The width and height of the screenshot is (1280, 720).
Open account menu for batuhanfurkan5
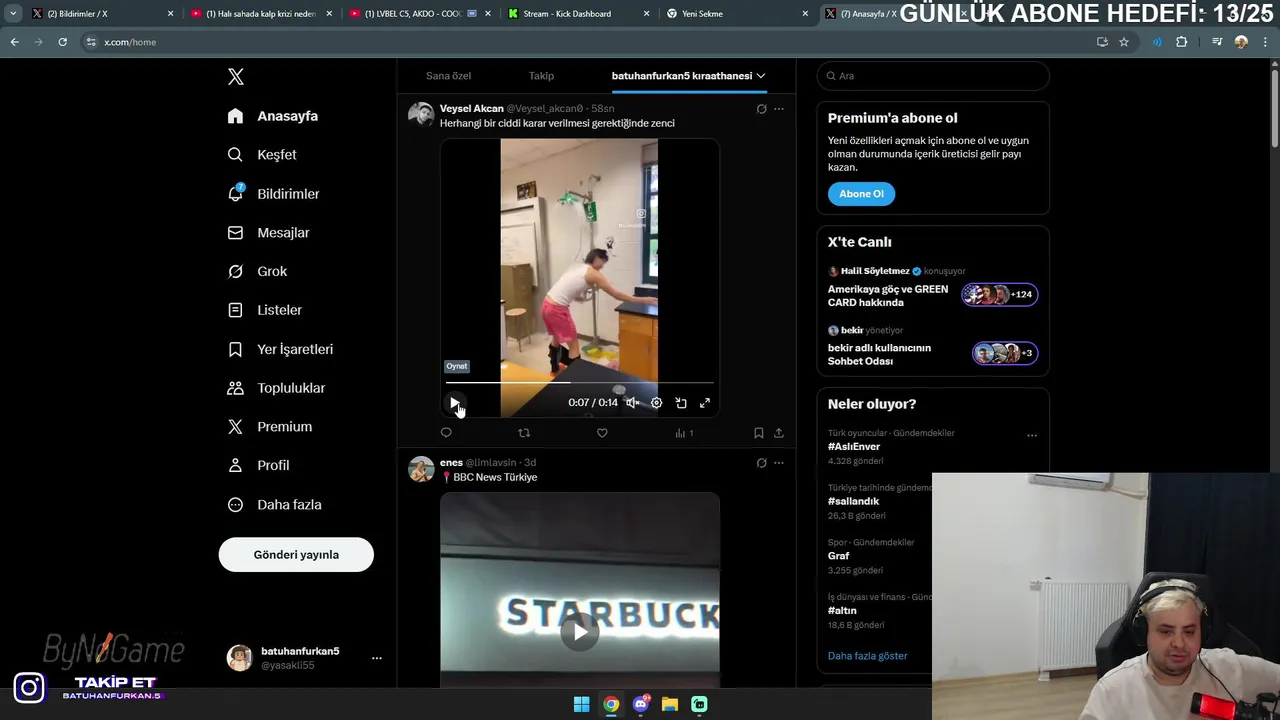pyautogui.click(x=376, y=658)
